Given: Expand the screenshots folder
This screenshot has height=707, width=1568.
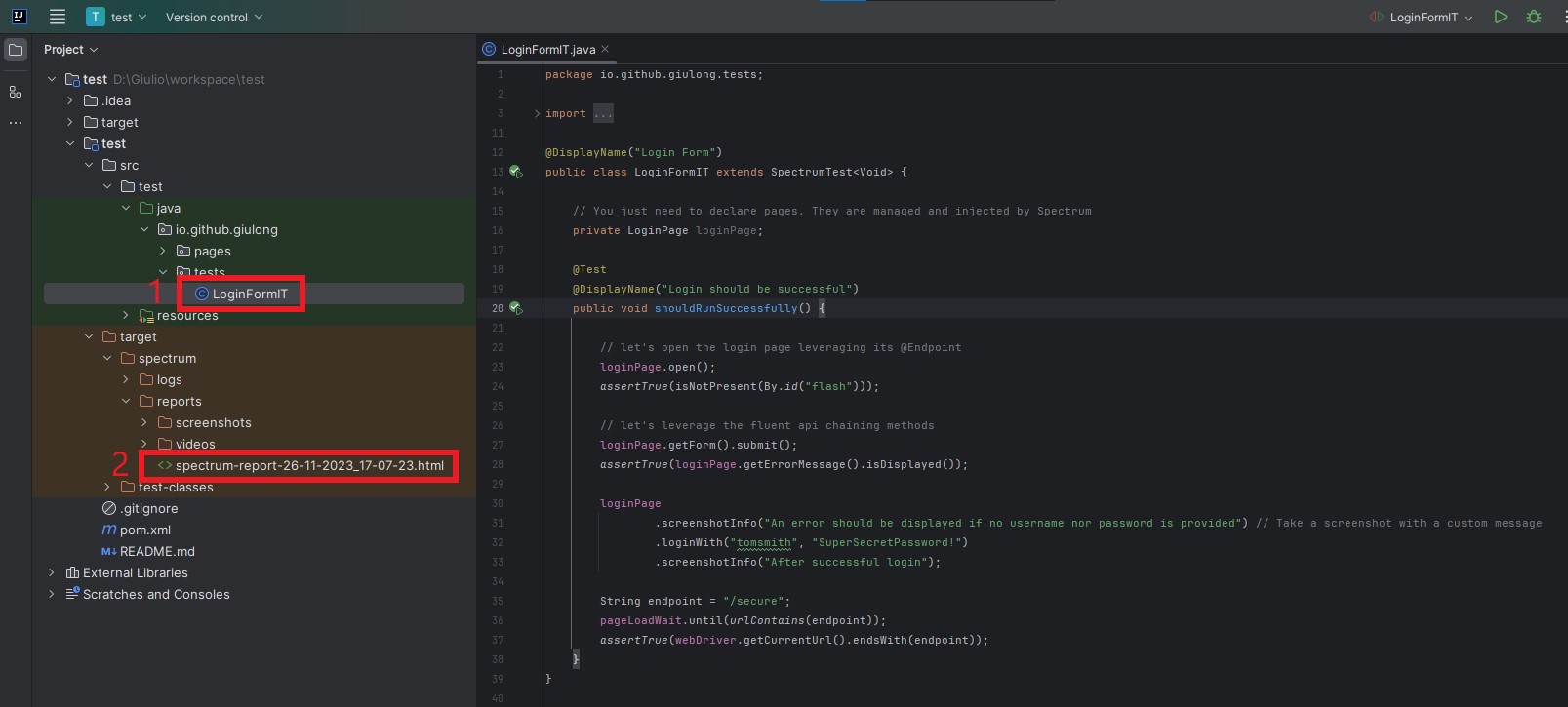Looking at the screenshot, I should click(144, 422).
